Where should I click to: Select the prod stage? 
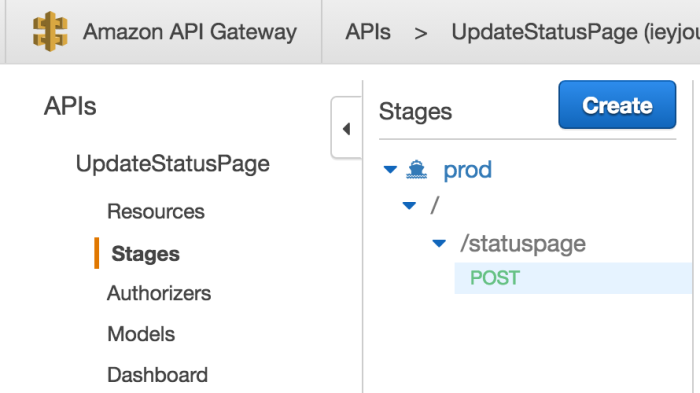tap(467, 170)
